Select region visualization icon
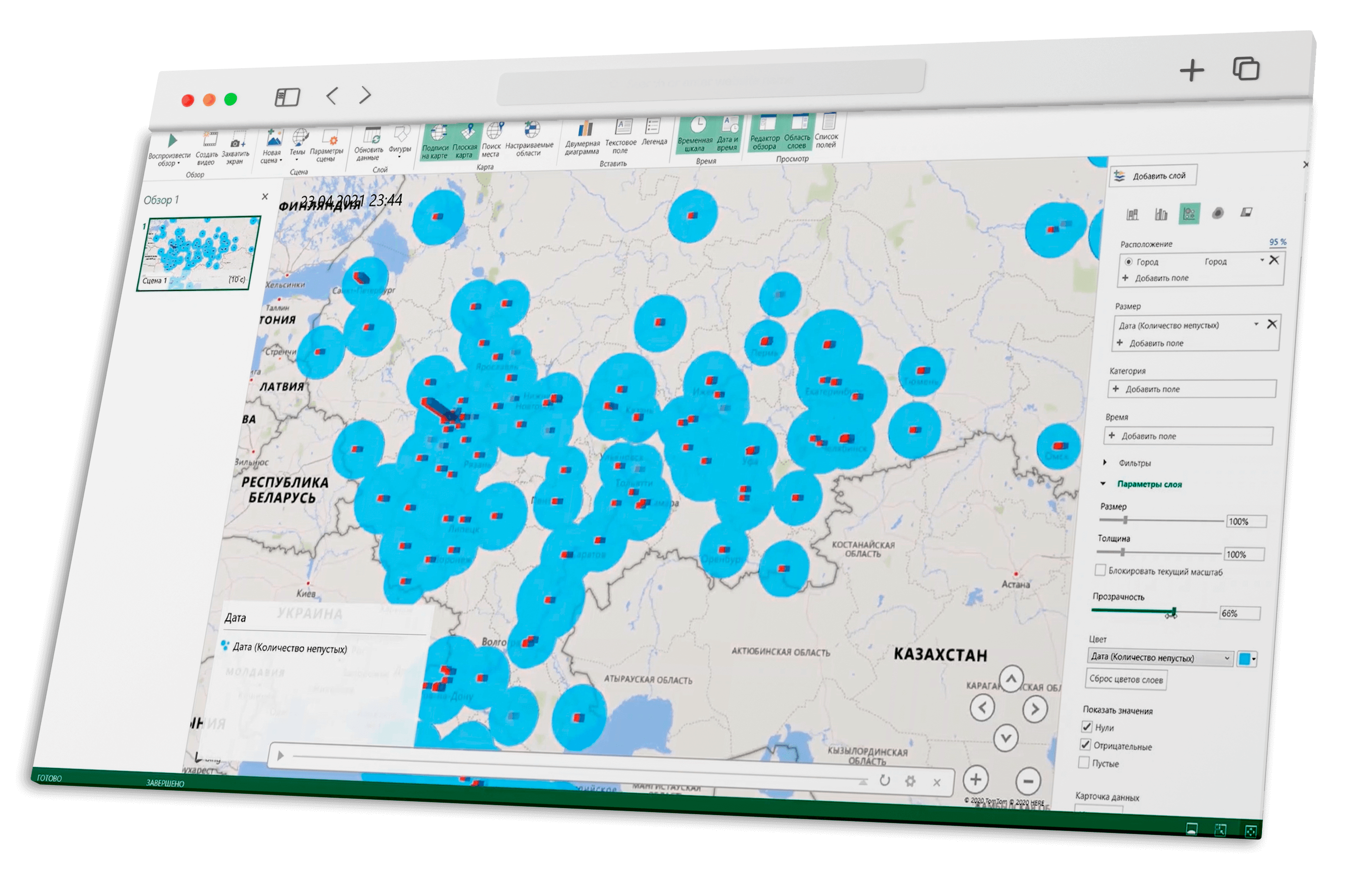The height and width of the screenshot is (876, 1372). click(x=1247, y=213)
